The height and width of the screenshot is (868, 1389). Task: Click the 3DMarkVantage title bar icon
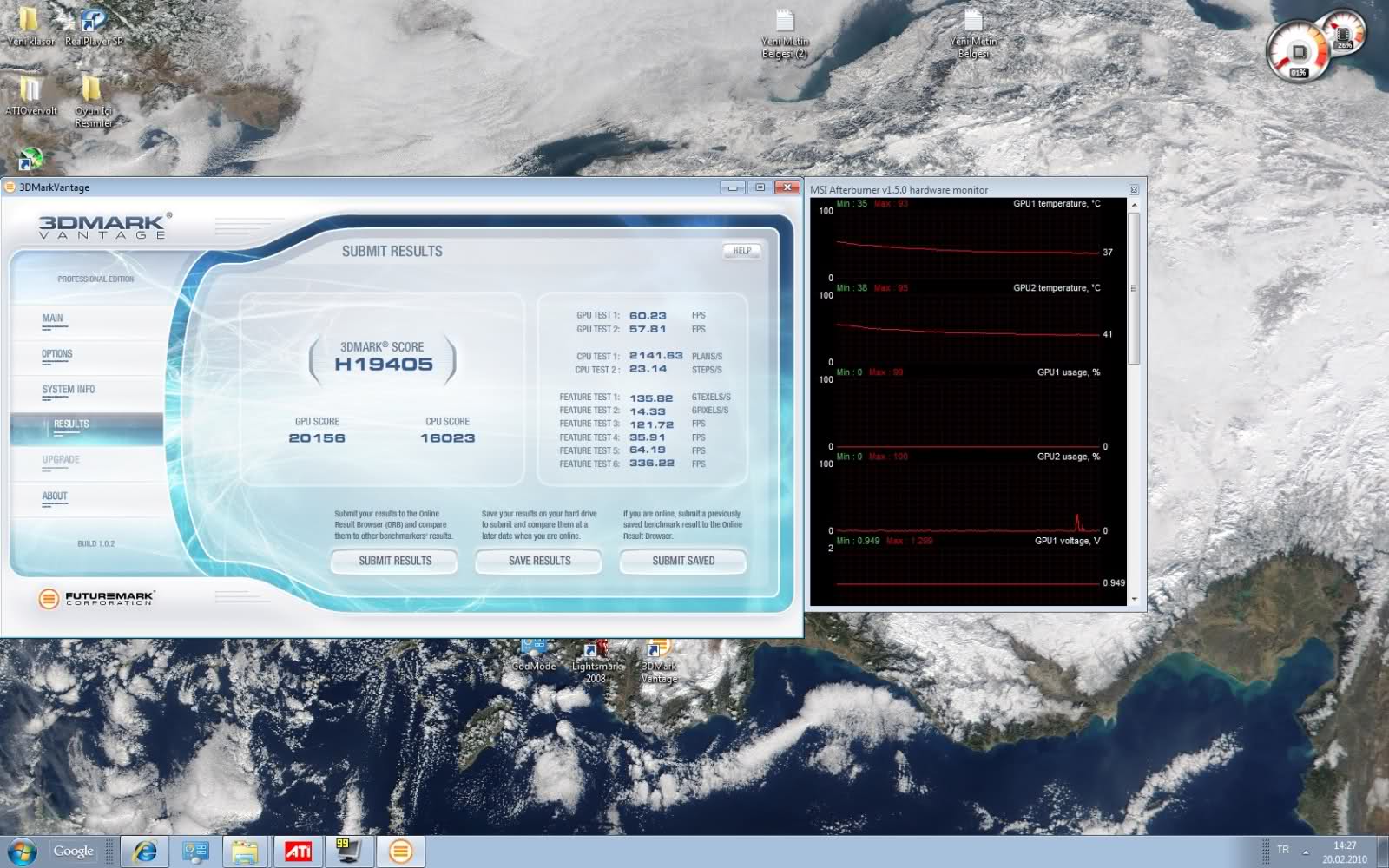pos(10,187)
